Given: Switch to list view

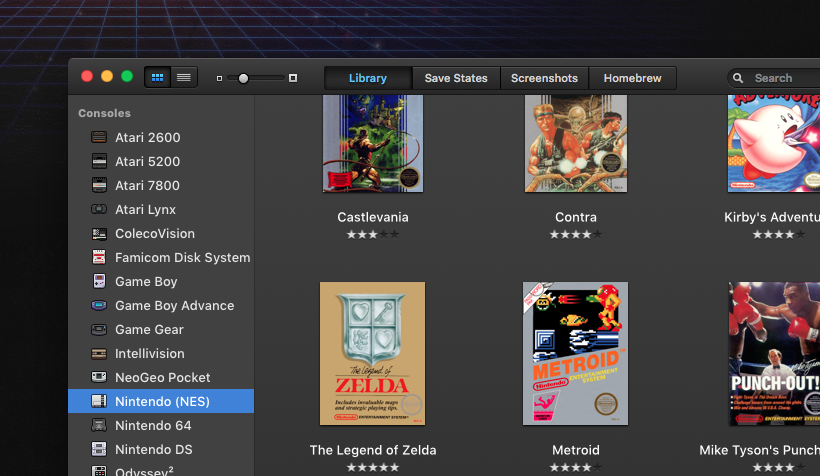Looking at the screenshot, I should 183,77.
